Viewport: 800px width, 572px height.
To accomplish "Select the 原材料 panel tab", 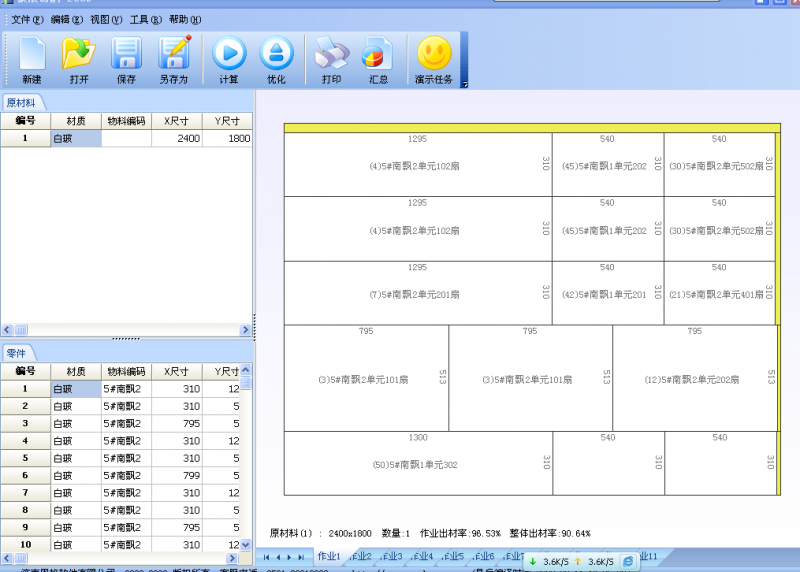I will 21,103.
